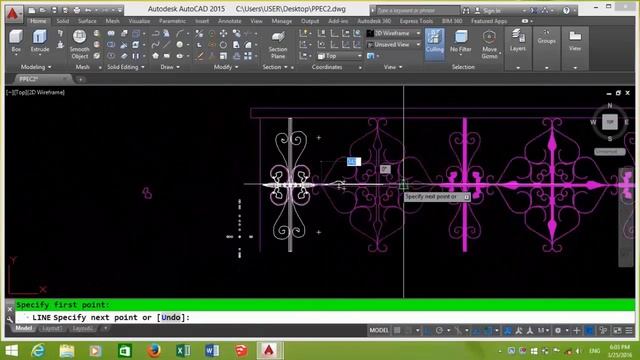Select the Move tool in Modify panel
Image resolution: width=640 pixels, height=360 pixels.
click(224, 33)
